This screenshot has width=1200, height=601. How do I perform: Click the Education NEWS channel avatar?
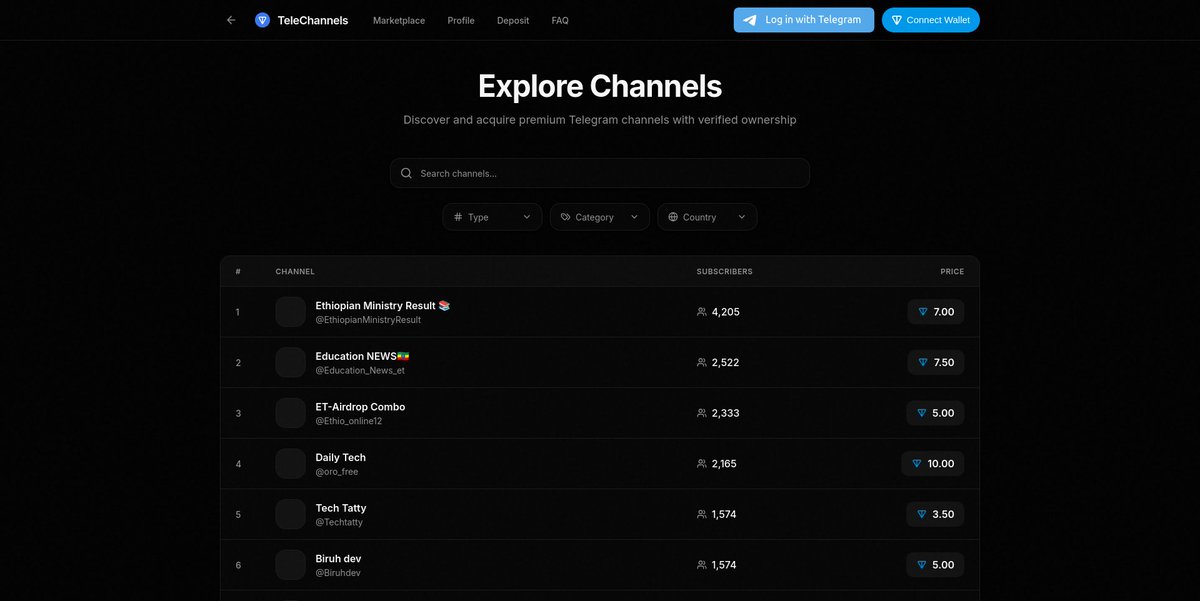pyautogui.click(x=291, y=363)
